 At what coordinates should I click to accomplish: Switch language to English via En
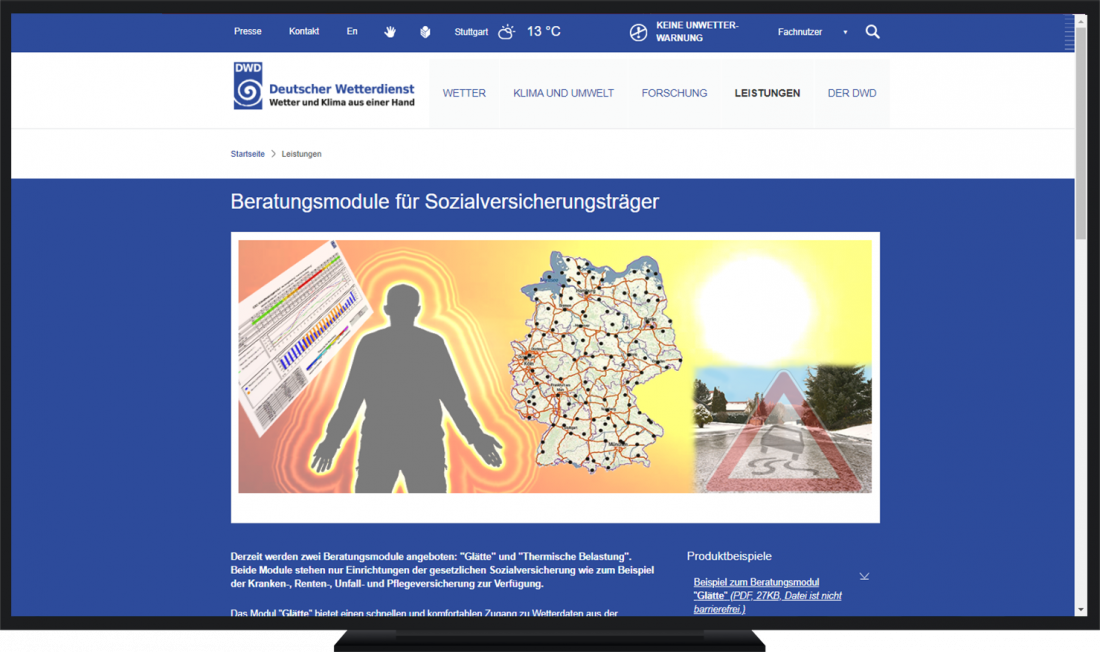(x=352, y=31)
